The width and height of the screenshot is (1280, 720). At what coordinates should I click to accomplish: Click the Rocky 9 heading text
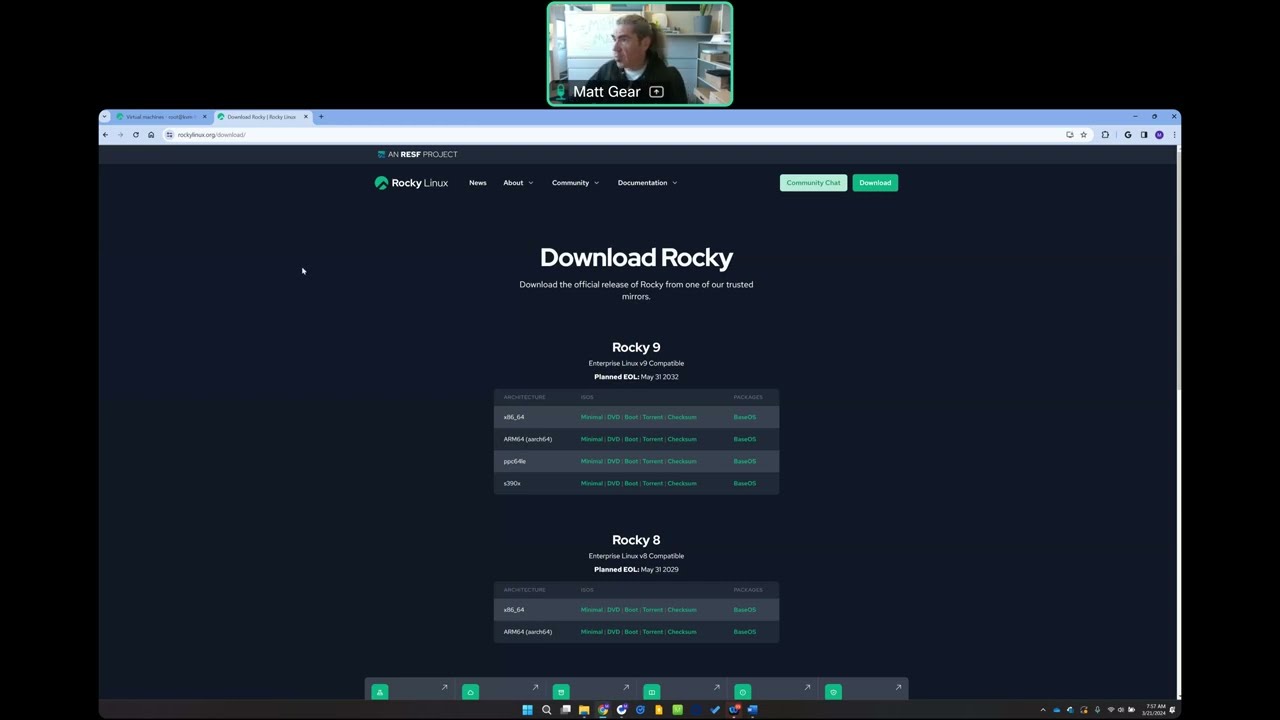(x=636, y=347)
